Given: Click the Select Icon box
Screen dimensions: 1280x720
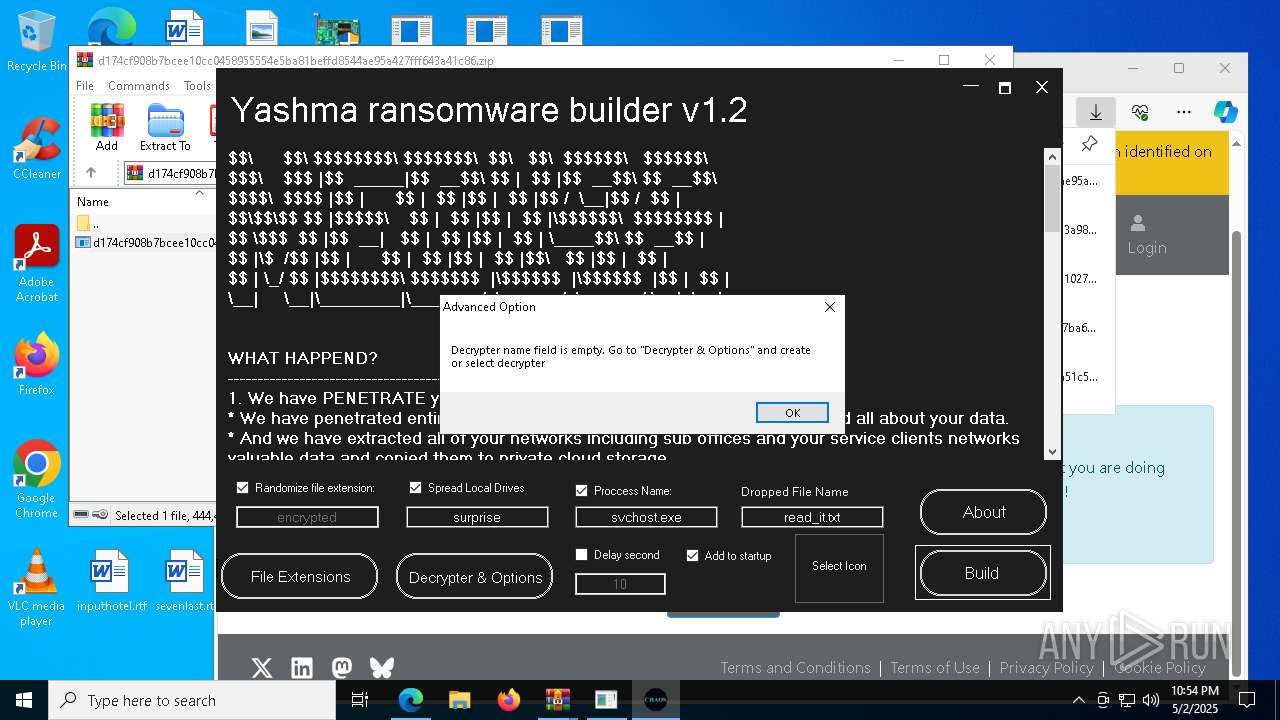Looking at the screenshot, I should point(839,567).
